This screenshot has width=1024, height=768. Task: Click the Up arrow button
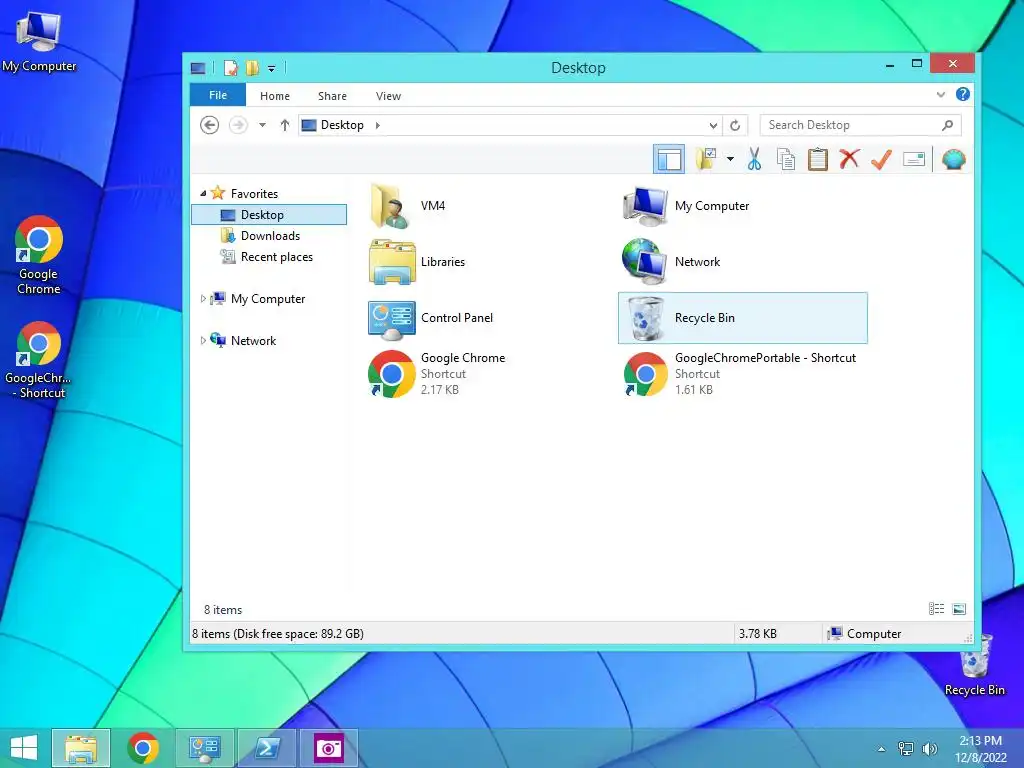[285, 125]
